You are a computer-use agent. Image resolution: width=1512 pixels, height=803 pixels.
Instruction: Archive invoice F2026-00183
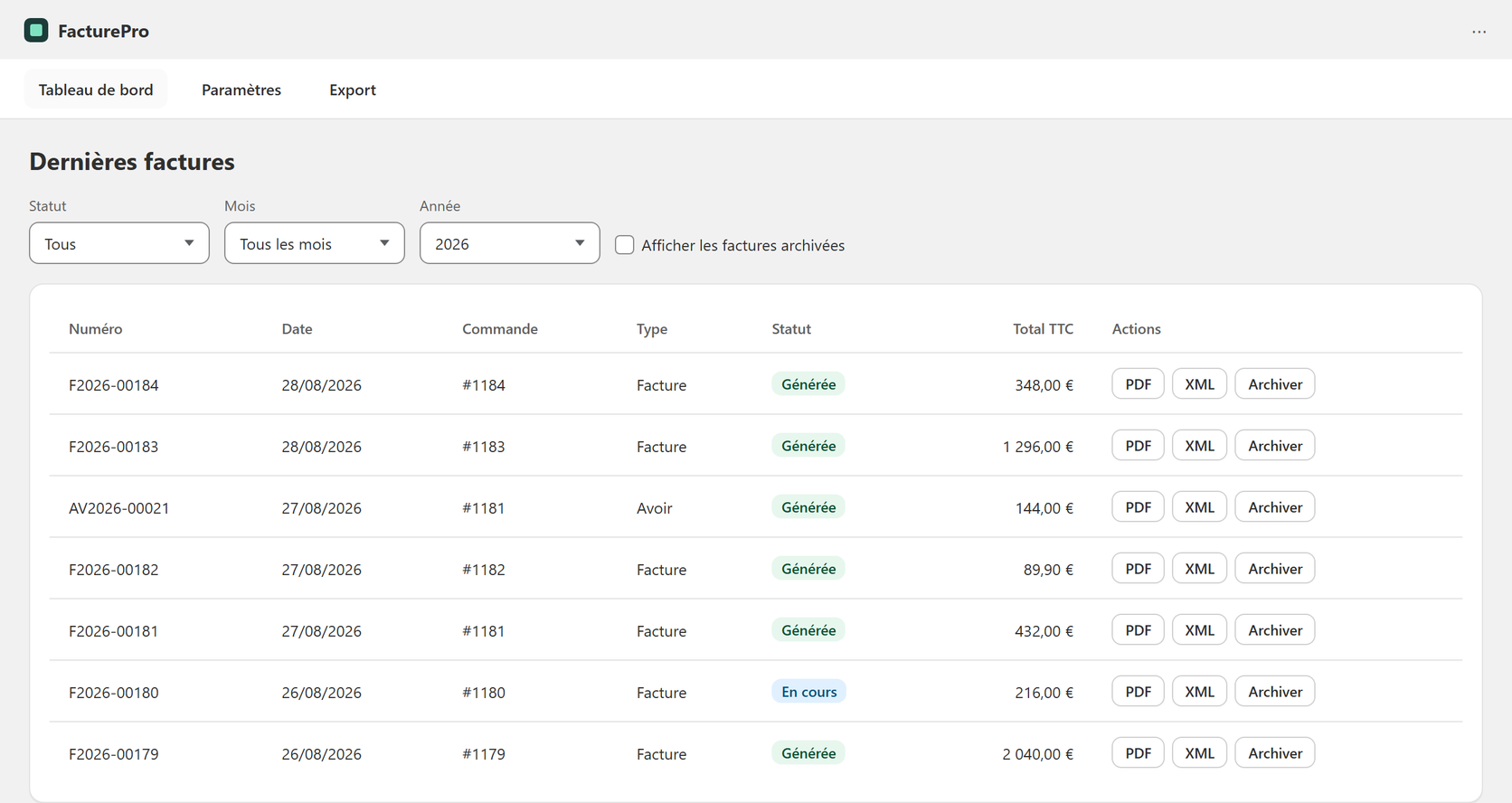1275,446
